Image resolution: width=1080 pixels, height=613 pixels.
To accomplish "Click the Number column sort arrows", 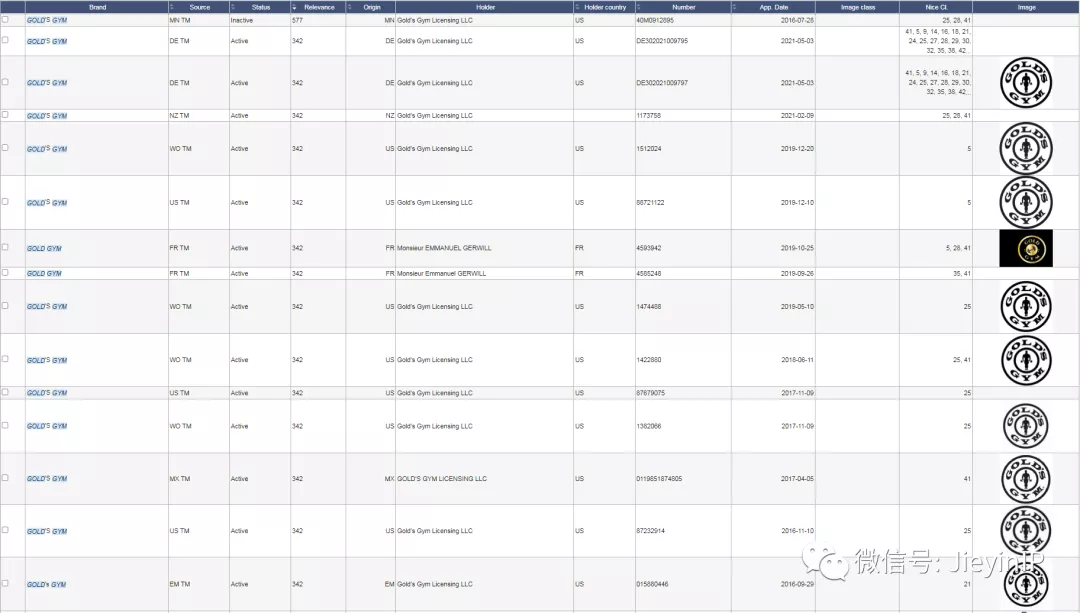I will click(x=638, y=7).
